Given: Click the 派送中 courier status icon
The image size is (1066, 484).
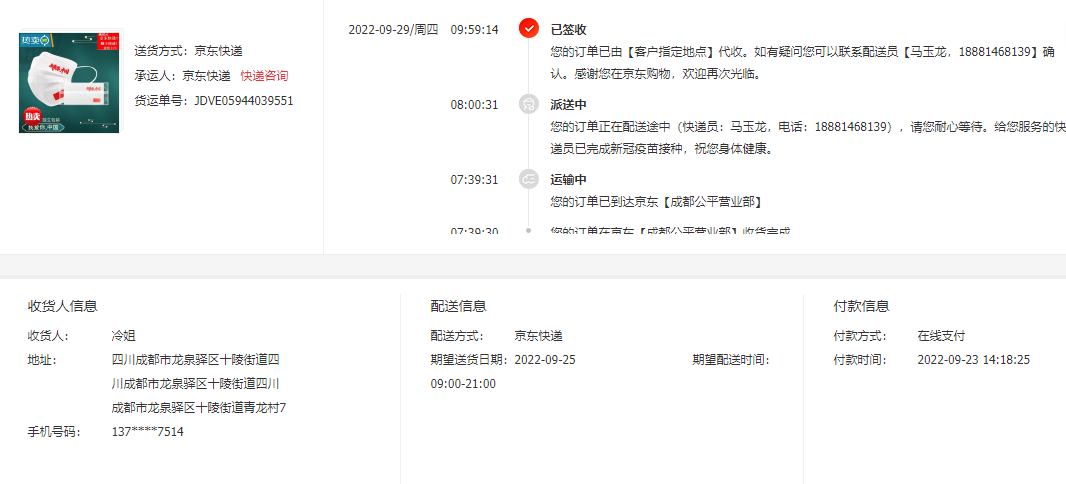Looking at the screenshot, I should (528, 104).
